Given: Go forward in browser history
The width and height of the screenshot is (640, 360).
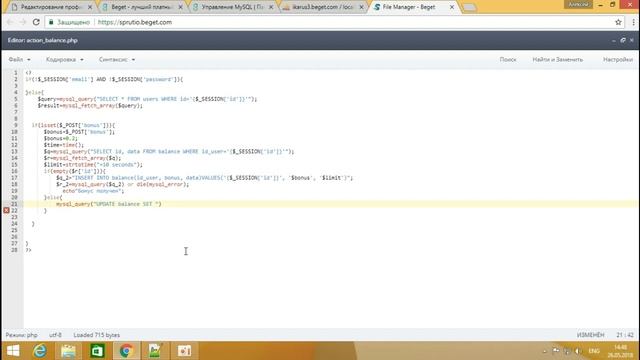Looking at the screenshot, I should [23, 22].
